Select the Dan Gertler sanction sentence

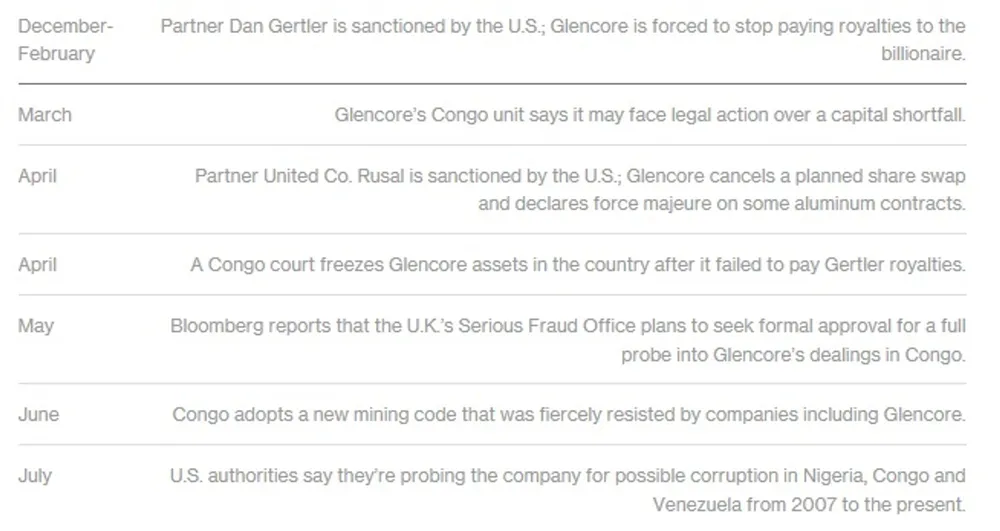563,27
